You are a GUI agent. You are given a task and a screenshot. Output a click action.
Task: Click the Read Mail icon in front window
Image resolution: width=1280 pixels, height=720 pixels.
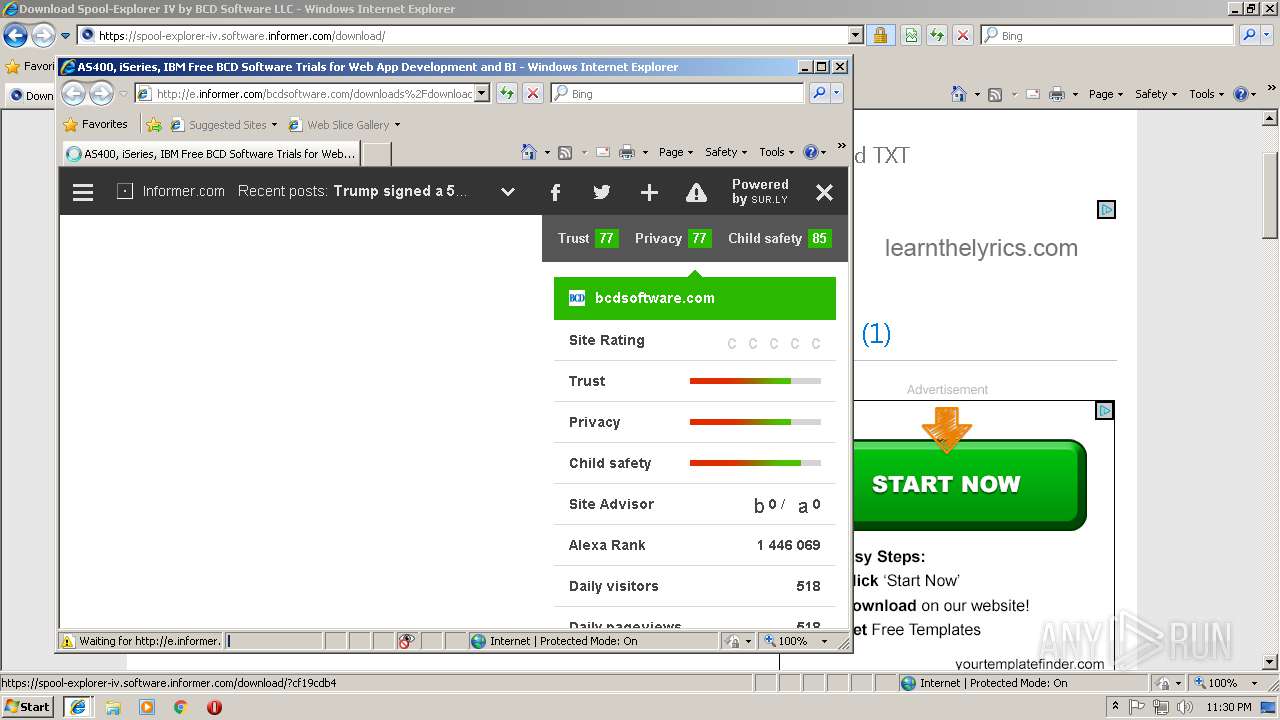pyautogui.click(x=603, y=152)
